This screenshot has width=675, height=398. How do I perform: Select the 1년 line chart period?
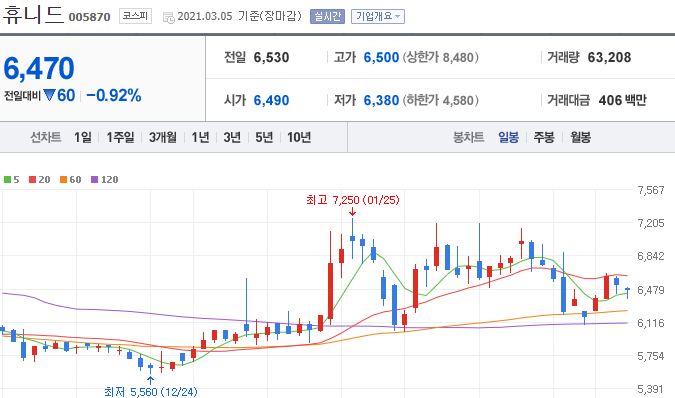pos(200,137)
